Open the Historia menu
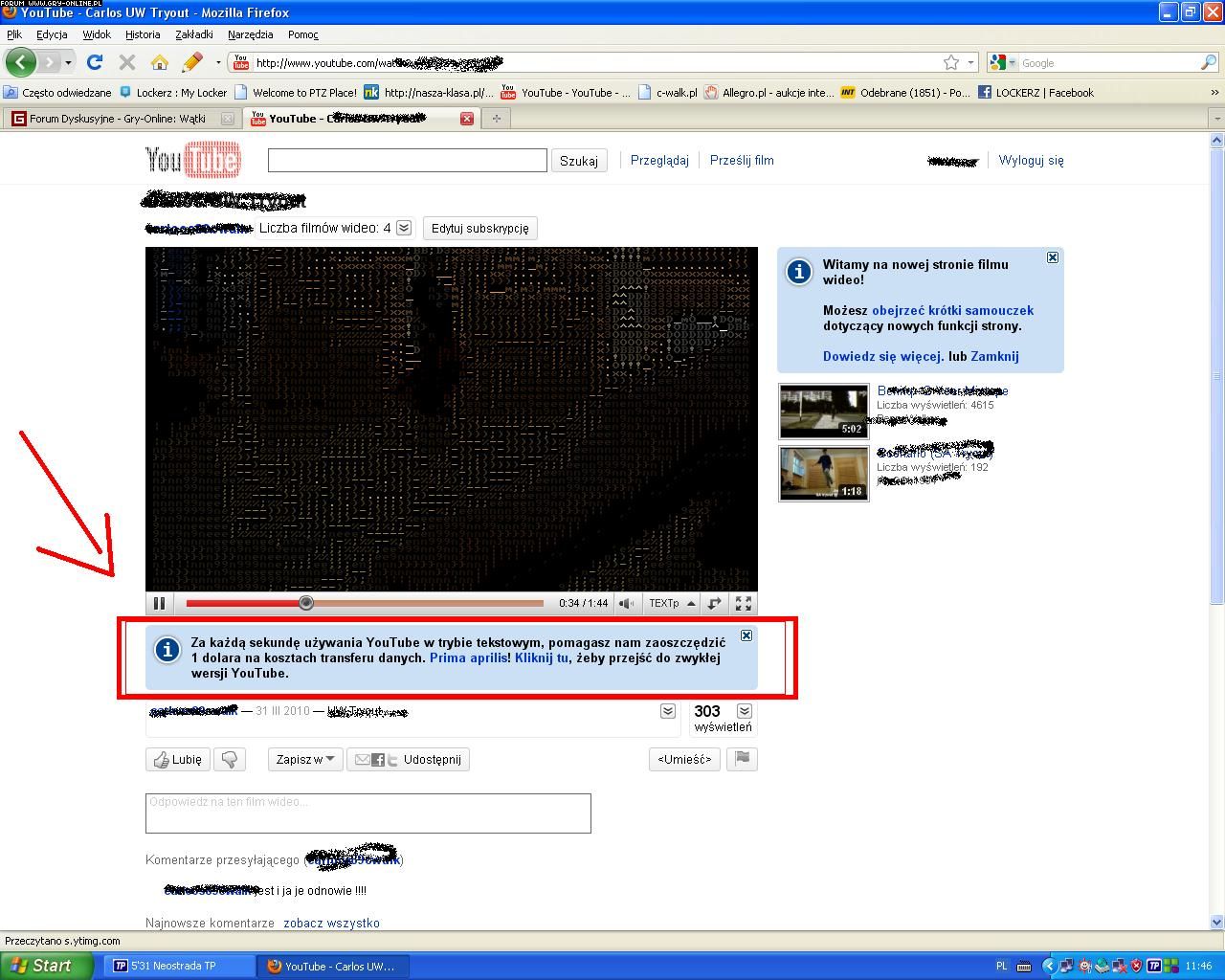This screenshot has height=980, width=1225. tap(143, 34)
